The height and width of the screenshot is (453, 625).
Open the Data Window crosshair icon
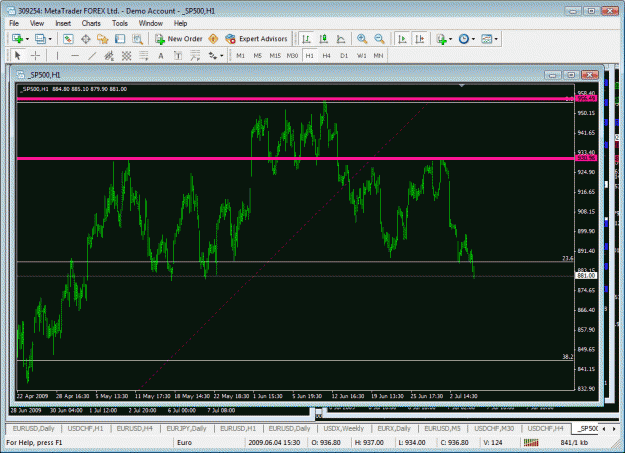[86, 39]
